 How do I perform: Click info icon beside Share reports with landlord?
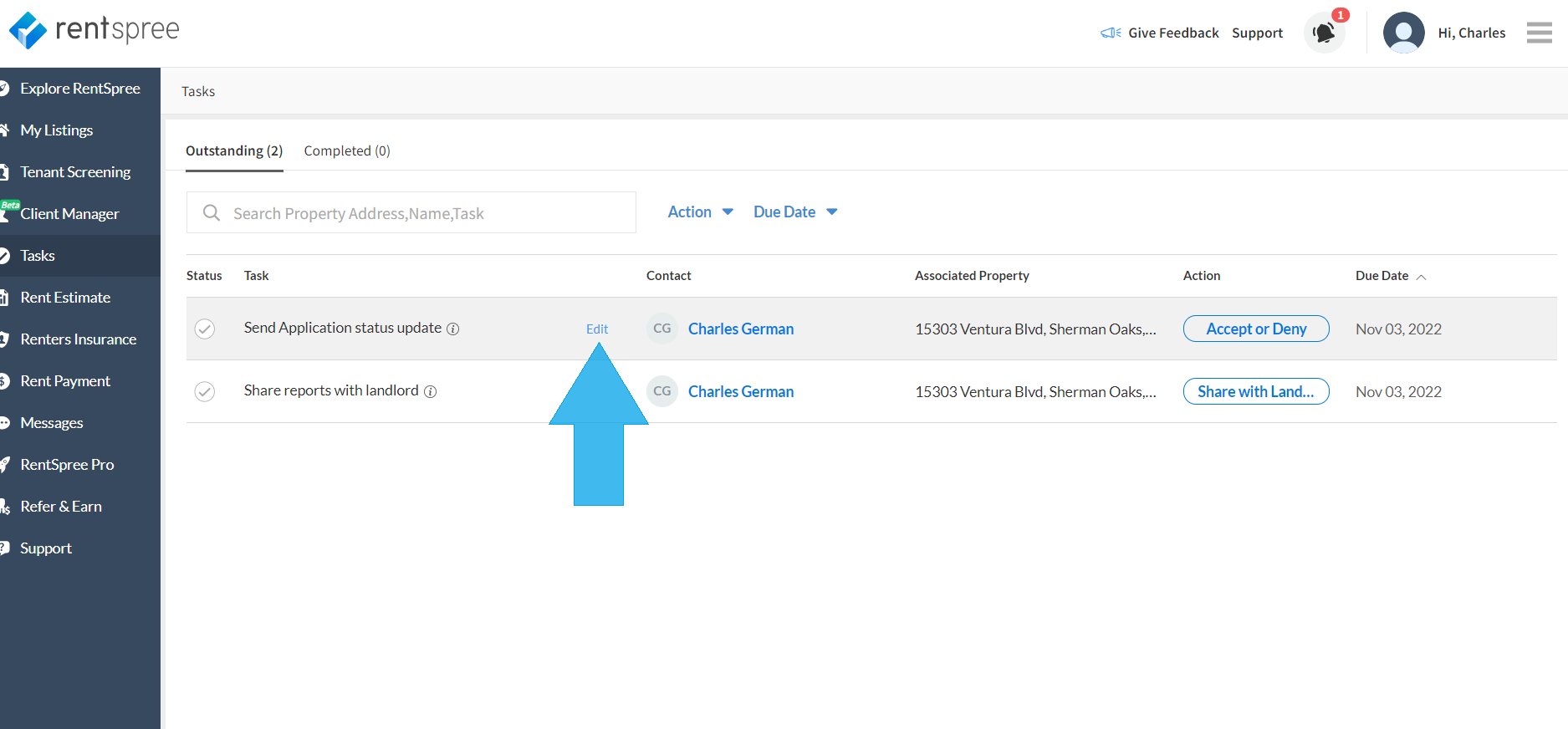click(430, 391)
